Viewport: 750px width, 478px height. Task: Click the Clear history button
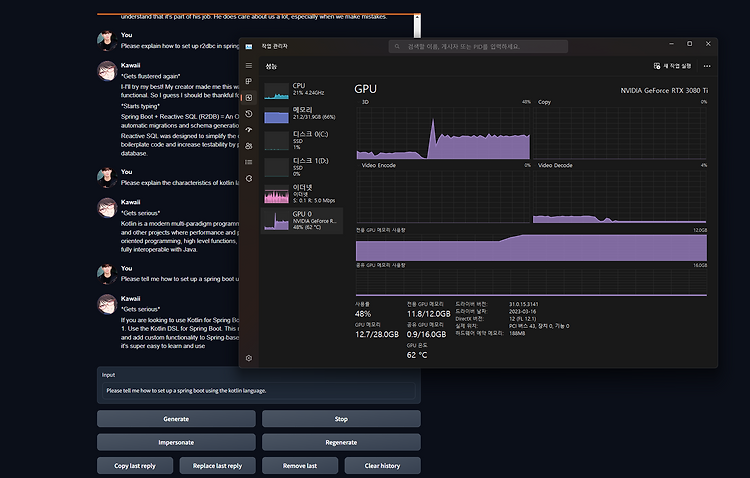(382, 466)
